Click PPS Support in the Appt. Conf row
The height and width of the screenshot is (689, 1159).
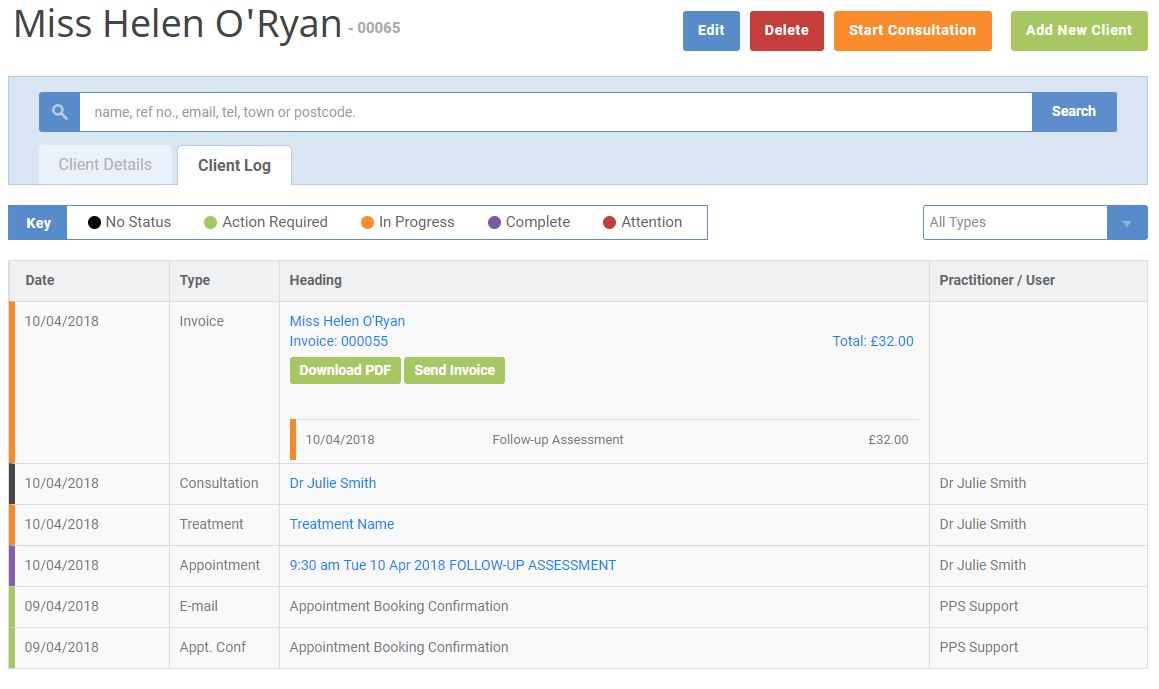(x=979, y=647)
